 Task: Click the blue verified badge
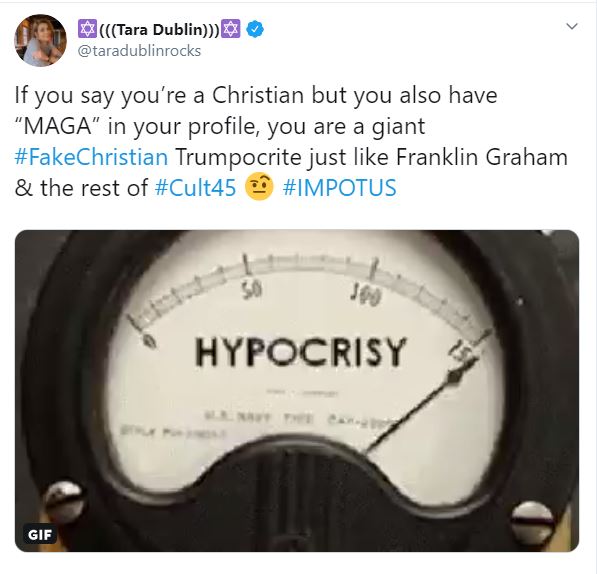pos(255,29)
